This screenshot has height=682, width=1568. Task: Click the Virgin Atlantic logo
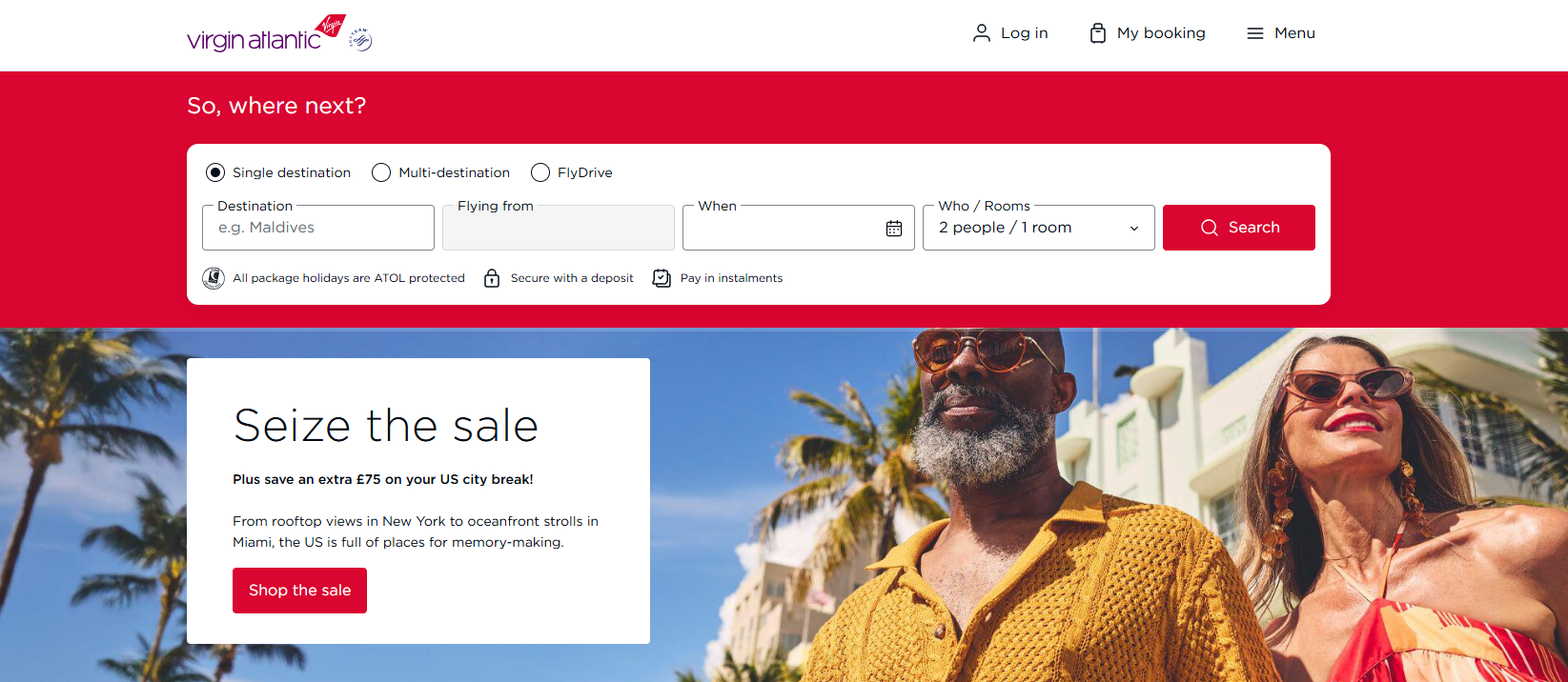click(x=266, y=33)
